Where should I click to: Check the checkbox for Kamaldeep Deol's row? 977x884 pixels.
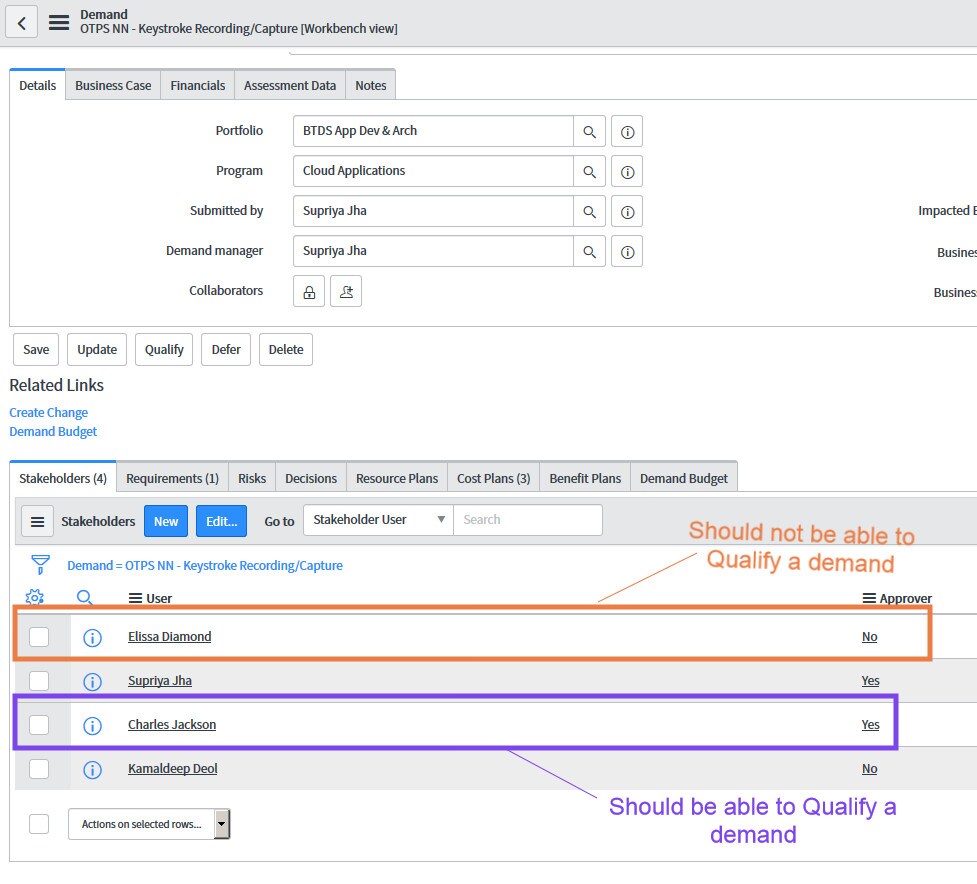tap(41, 769)
